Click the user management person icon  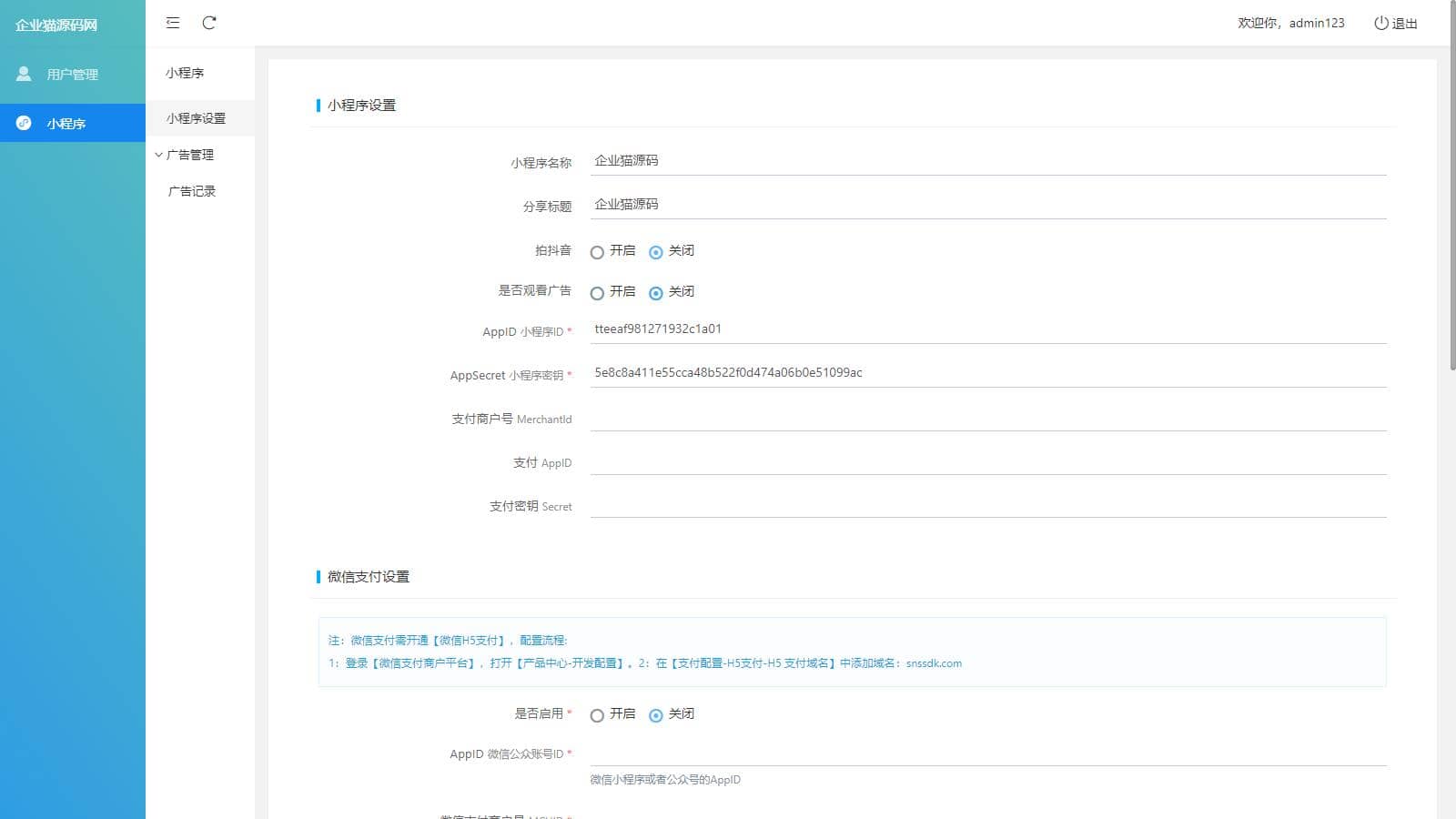pyautogui.click(x=24, y=74)
